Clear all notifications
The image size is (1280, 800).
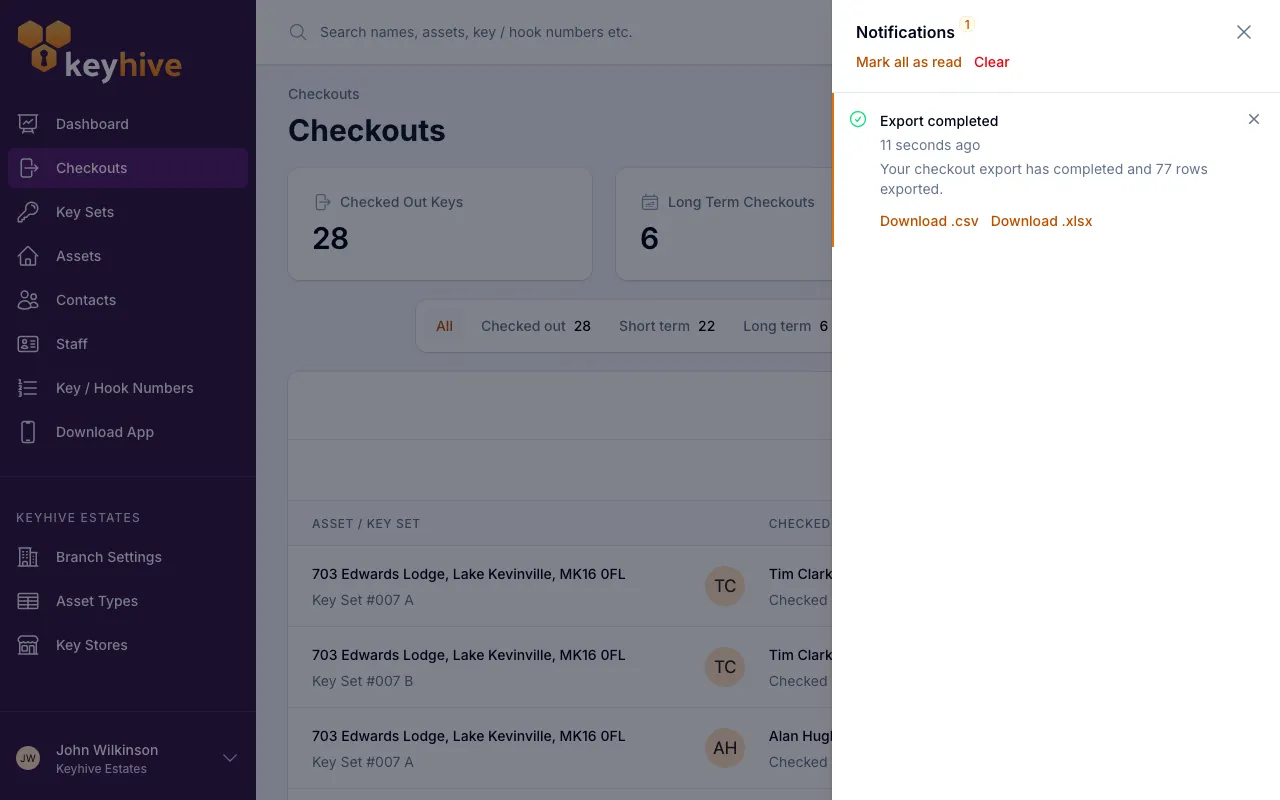click(x=992, y=62)
